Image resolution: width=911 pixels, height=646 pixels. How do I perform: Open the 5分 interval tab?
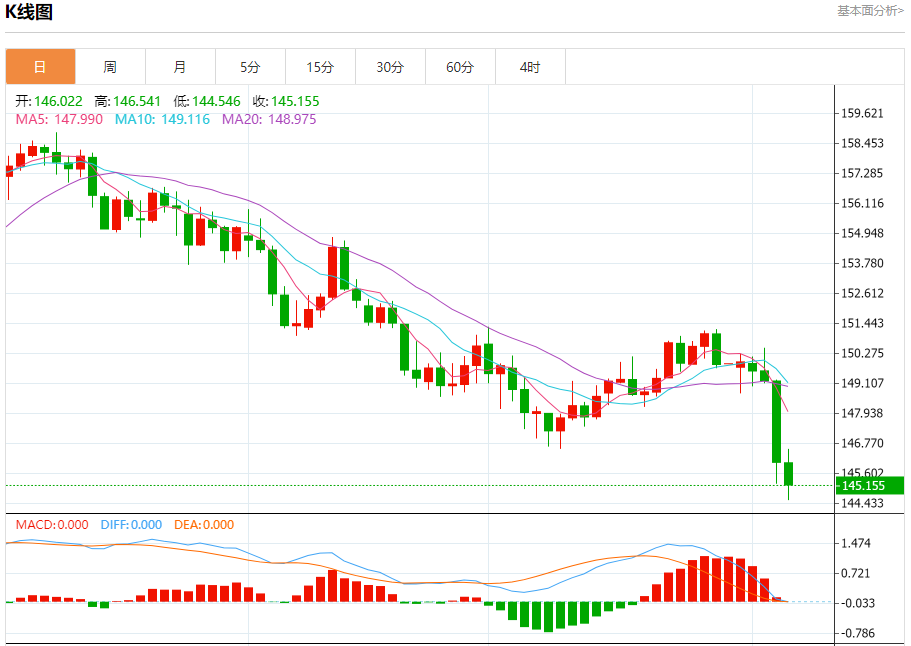tap(250, 67)
